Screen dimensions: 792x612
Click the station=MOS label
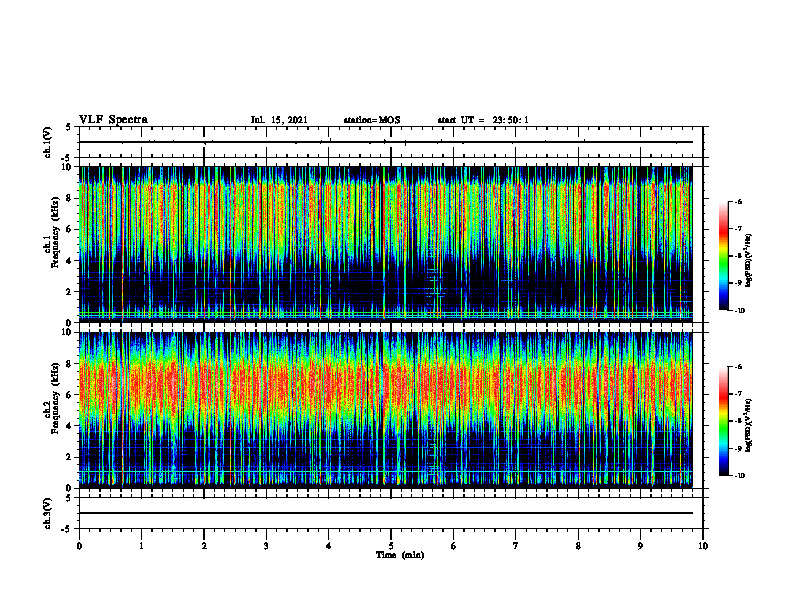[372, 120]
